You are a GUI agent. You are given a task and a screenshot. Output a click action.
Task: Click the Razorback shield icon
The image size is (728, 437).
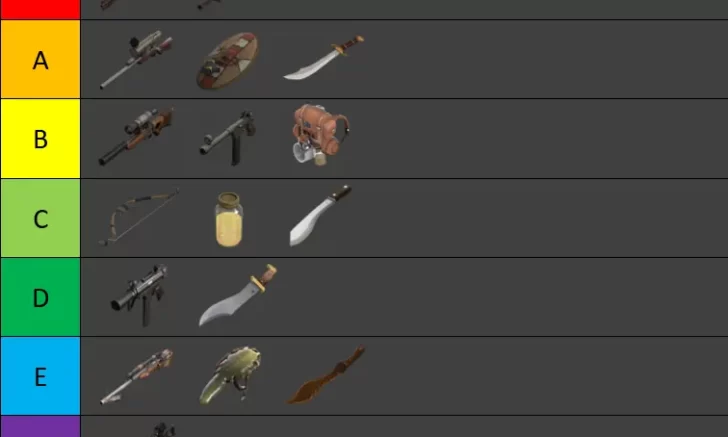pyautogui.click(x=228, y=61)
